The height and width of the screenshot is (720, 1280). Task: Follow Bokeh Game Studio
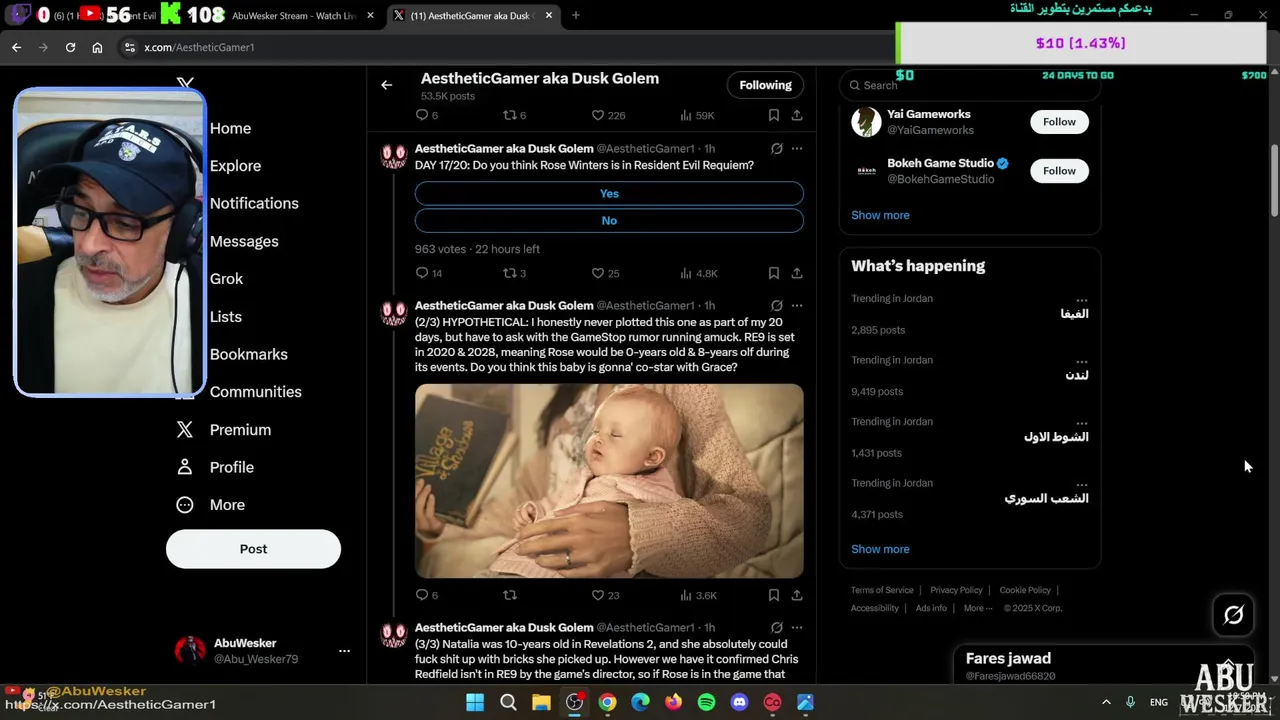coord(1059,171)
